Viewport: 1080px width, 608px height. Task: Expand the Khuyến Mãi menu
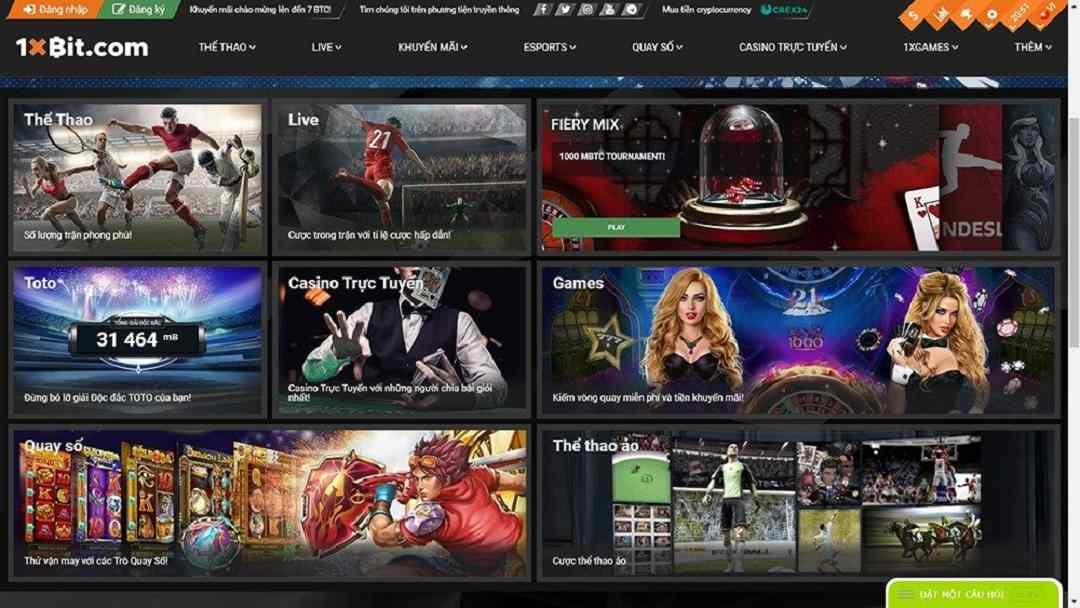433,47
